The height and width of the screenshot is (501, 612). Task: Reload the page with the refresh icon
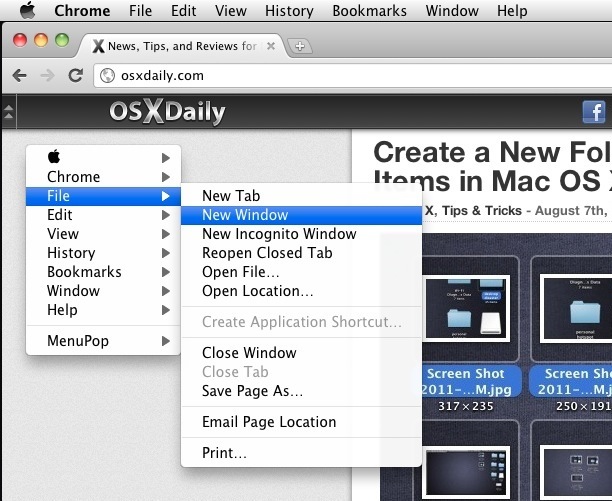pos(76,75)
